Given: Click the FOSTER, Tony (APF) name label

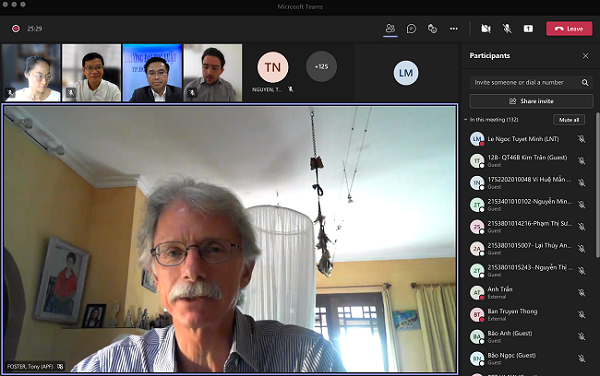Looking at the screenshot, I should (x=30, y=366).
